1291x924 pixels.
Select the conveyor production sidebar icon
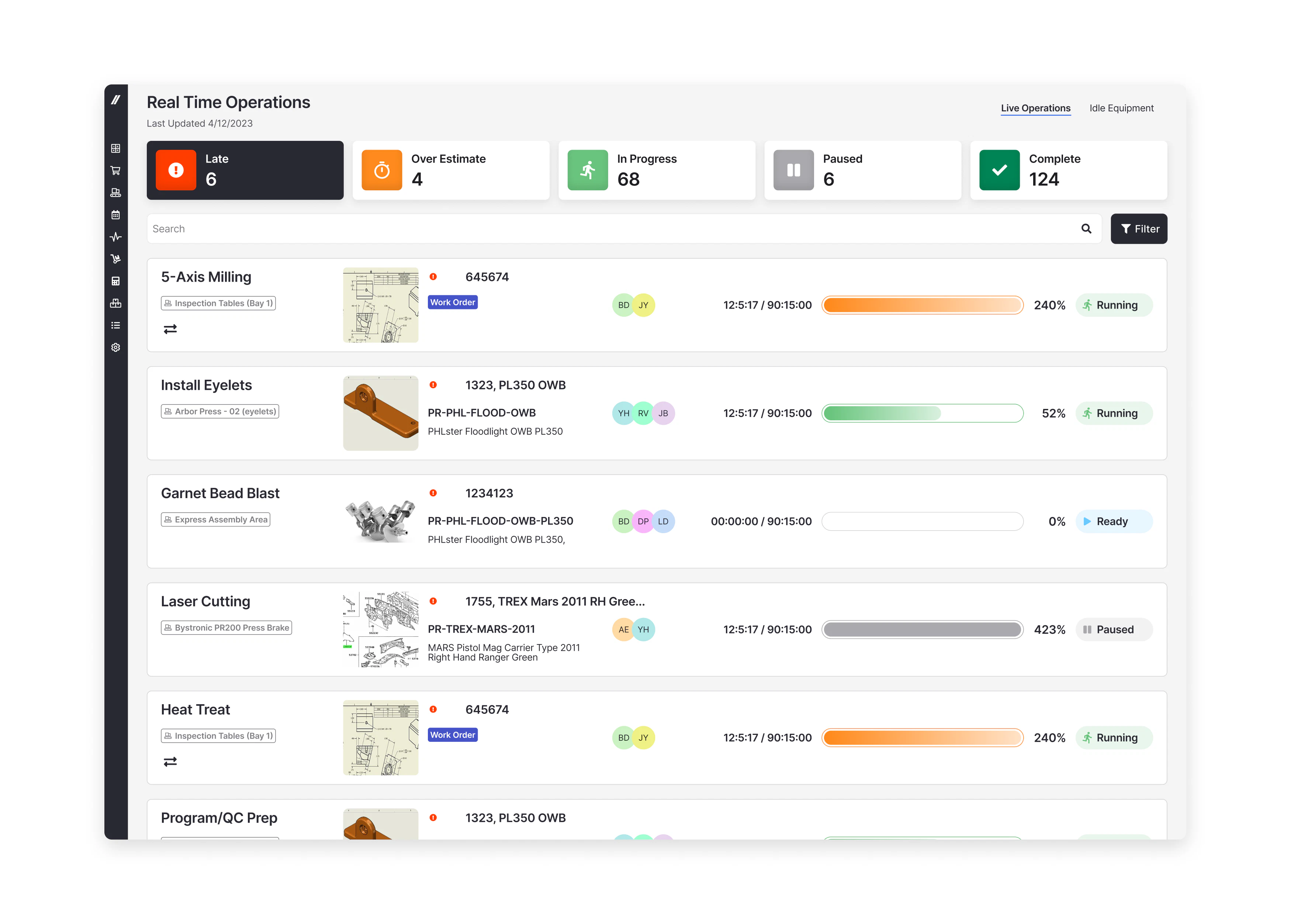click(116, 192)
